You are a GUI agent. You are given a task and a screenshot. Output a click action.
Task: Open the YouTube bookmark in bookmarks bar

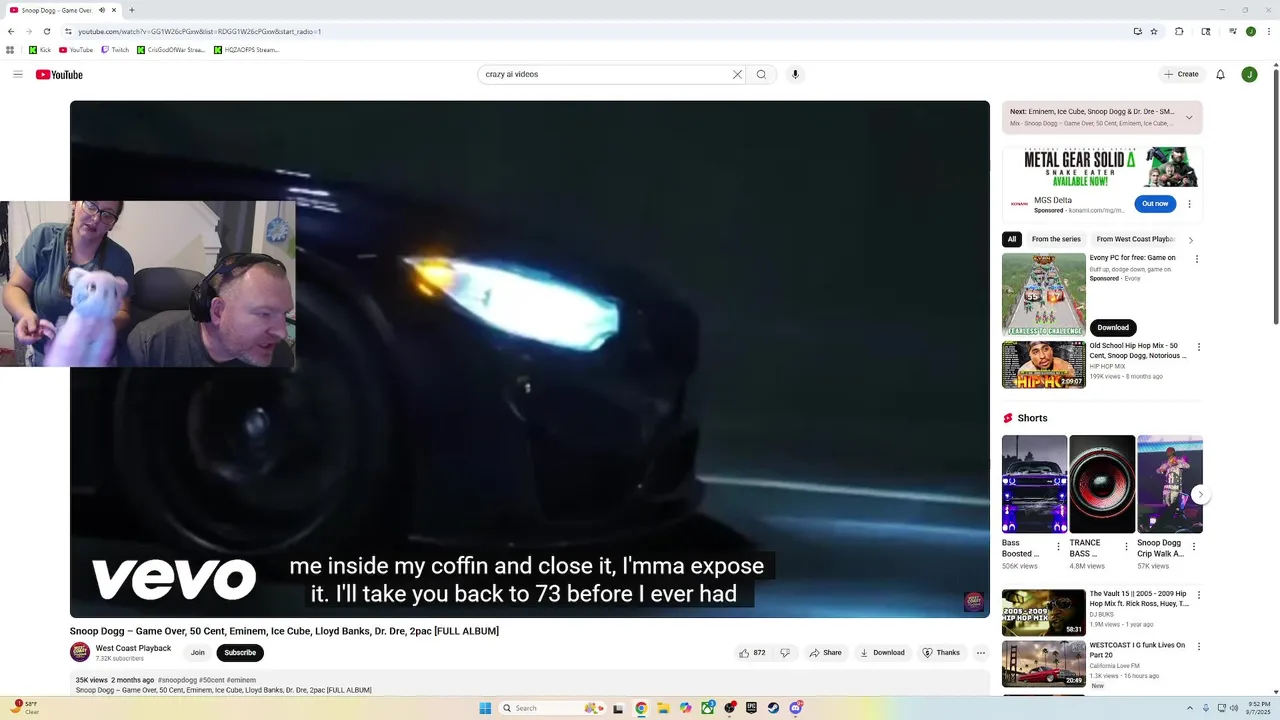76,50
